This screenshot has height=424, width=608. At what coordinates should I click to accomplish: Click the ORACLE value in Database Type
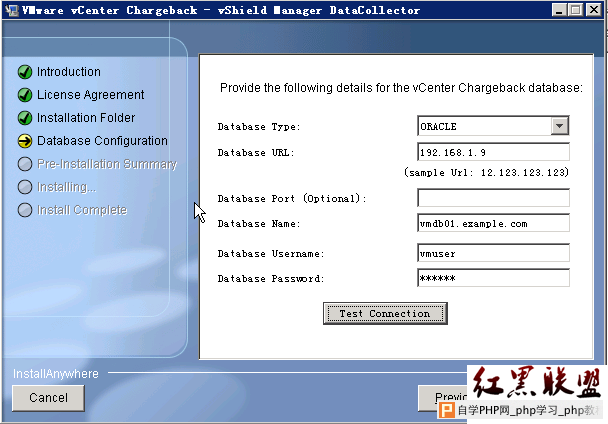(439, 126)
